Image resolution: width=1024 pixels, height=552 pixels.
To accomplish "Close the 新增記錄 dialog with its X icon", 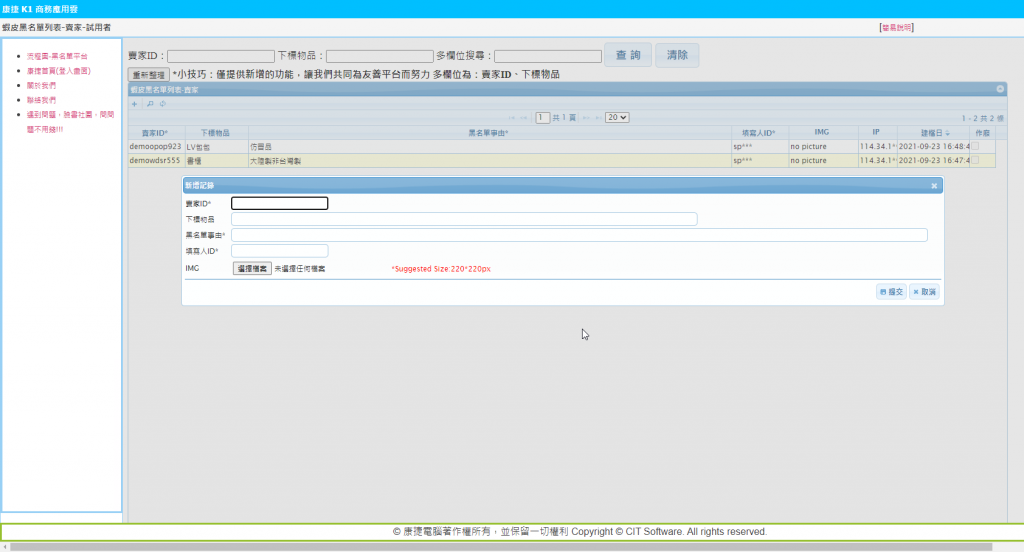I will [x=934, y=185].
